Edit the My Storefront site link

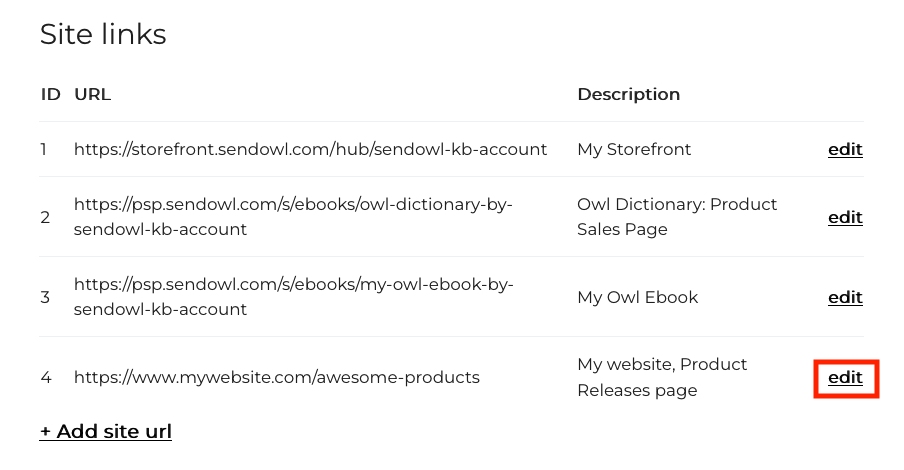pyautogui.click(x=845, y=149)
